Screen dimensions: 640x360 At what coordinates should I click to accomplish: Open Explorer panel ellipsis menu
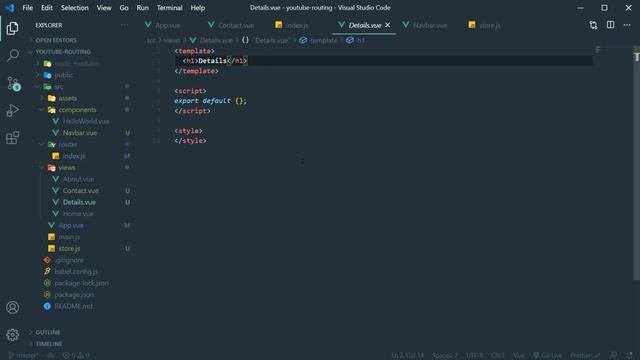tap(124, 25)
